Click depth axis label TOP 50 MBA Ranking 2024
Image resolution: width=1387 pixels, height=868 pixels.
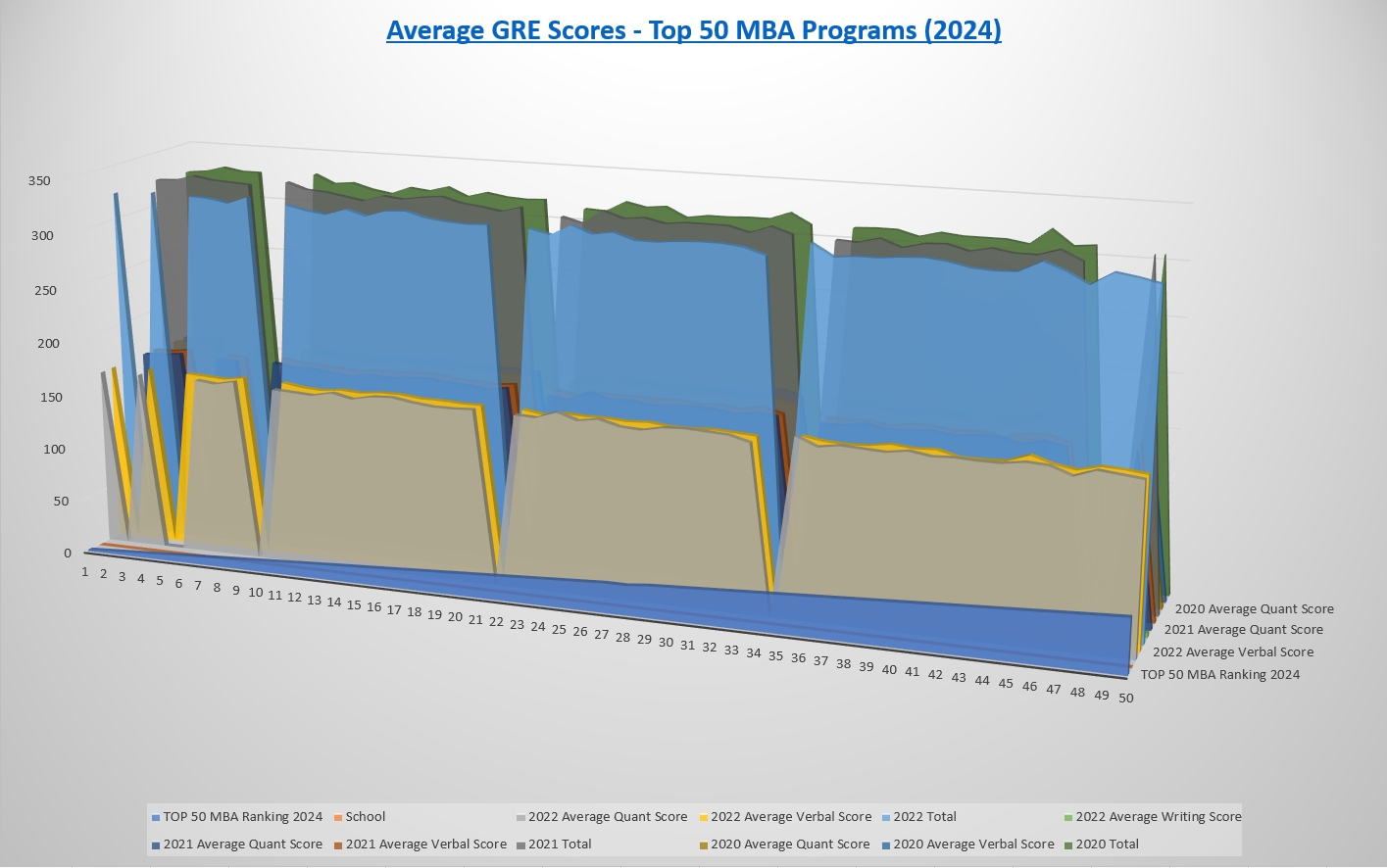[x=1220, y=675]
